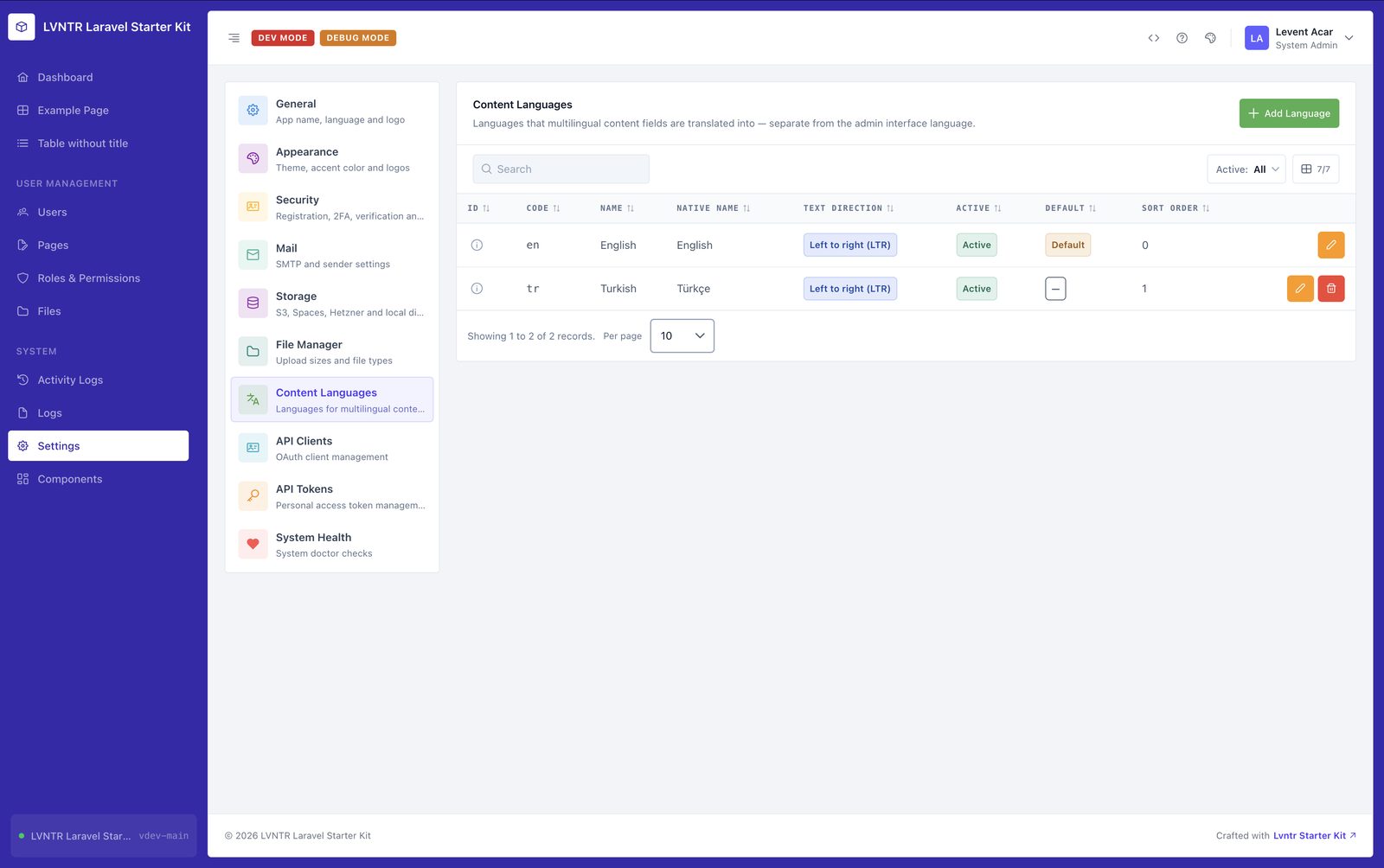Delete the Turkish language row
The width and height of the screenshot is (1384, 868).
point(1330,289)
